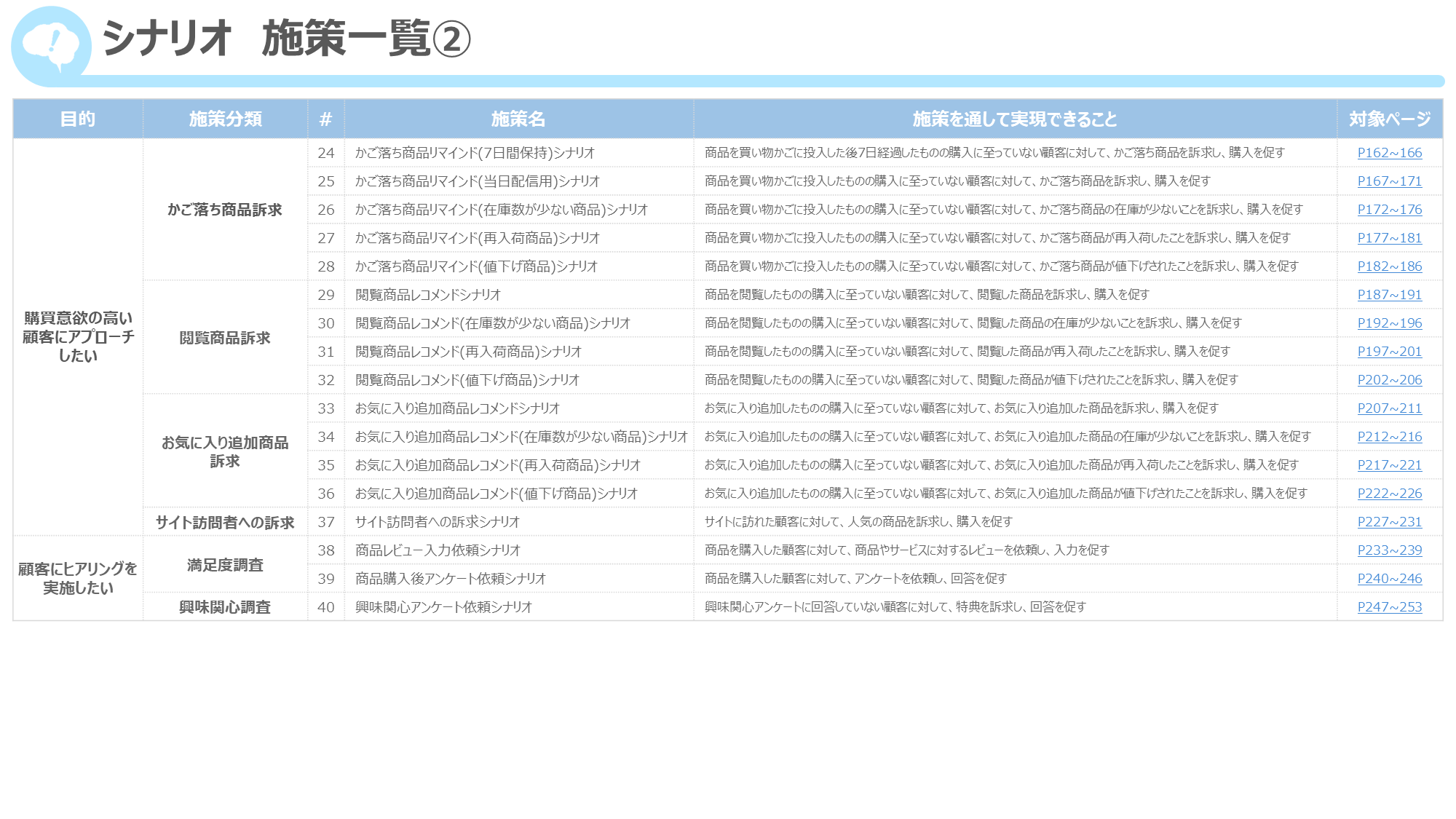
Task: Click the 施策名 column header
Action: (518, 119)
